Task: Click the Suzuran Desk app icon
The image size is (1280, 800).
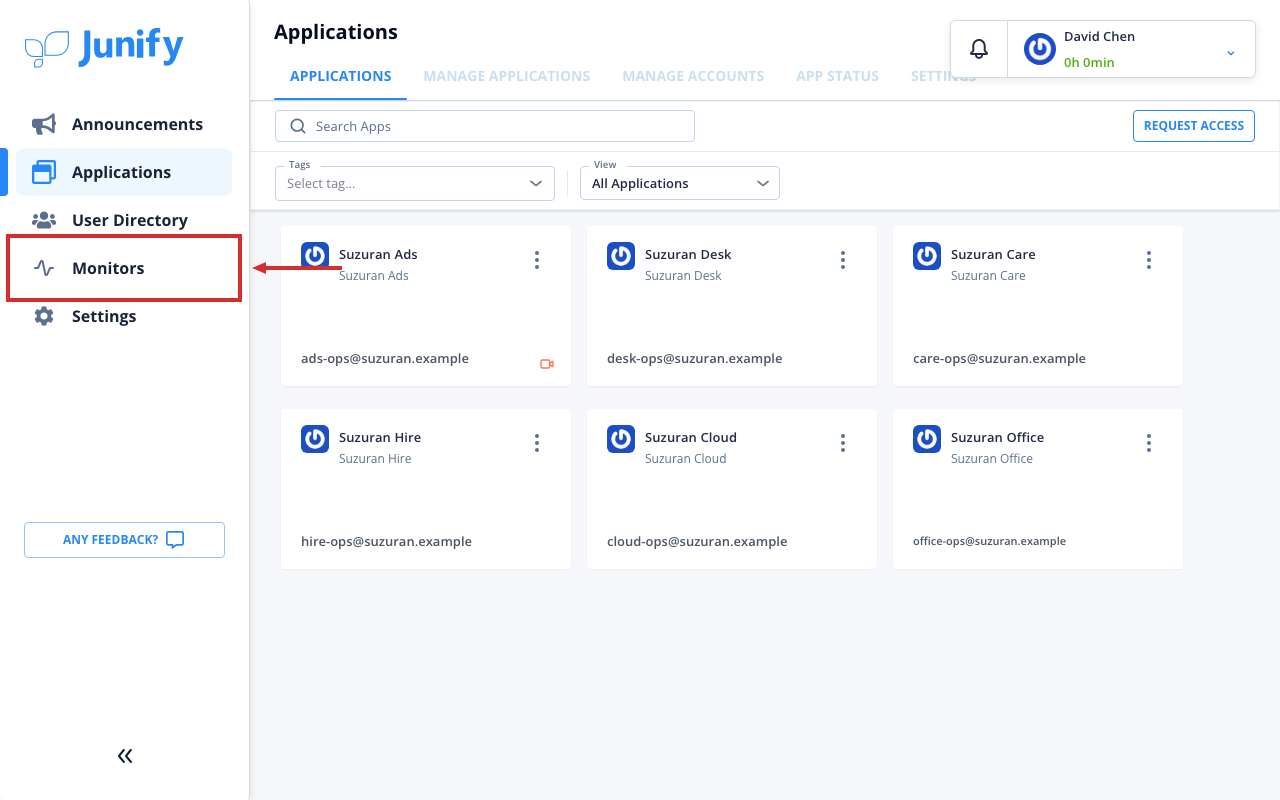Action: (621, 256)
